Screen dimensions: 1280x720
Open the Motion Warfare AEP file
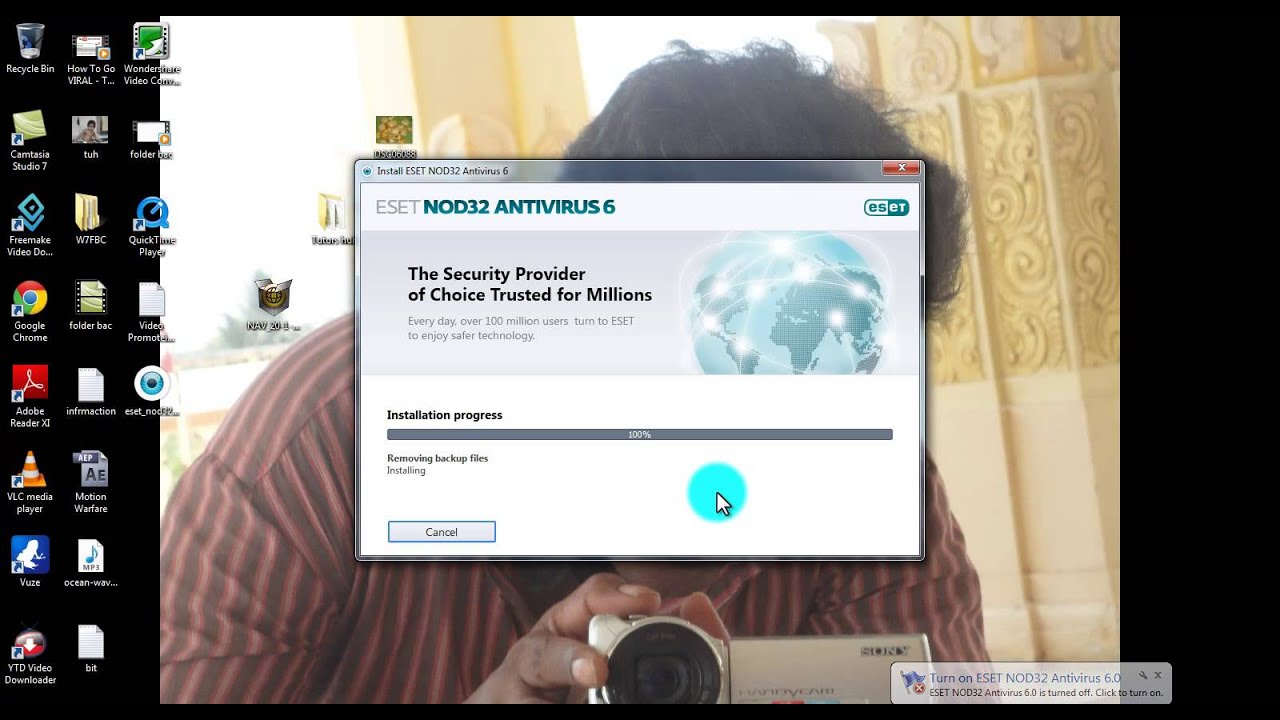point(91,483)
